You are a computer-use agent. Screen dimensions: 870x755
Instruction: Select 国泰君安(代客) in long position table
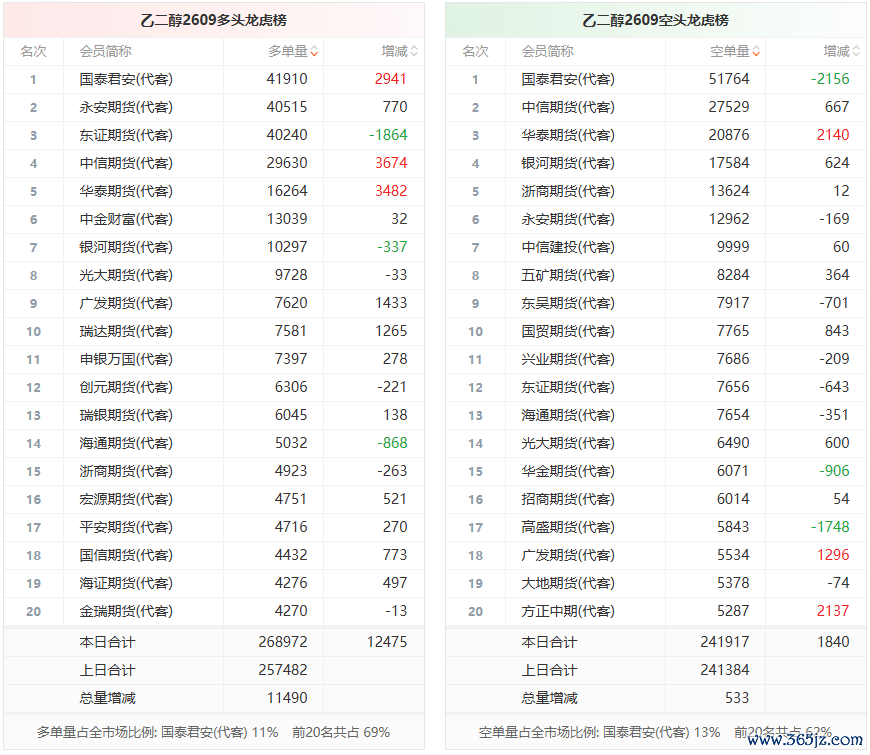(x=126, y=79)
